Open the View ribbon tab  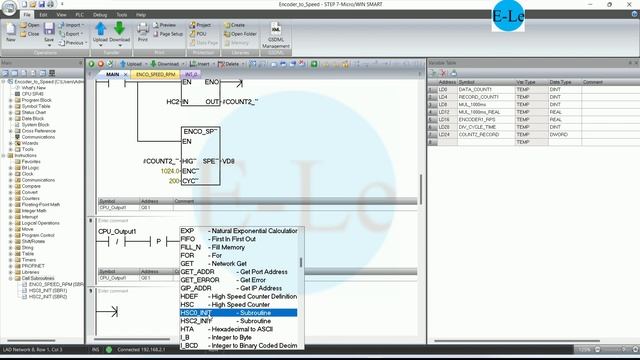tap(61, 15)
